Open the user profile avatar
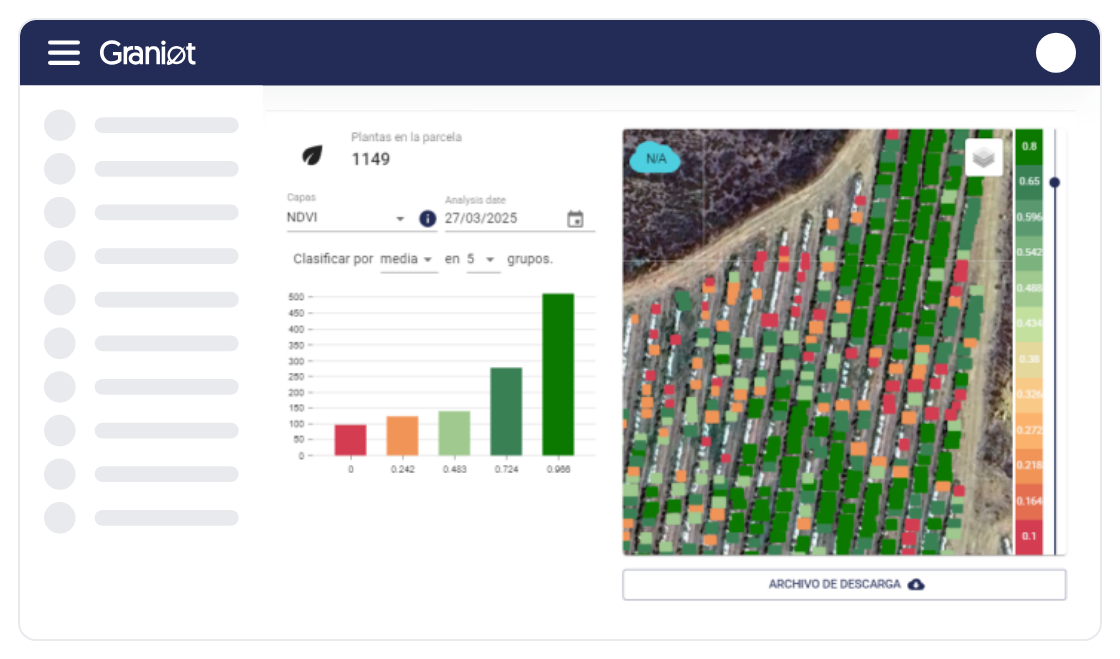1120x659 pixels. point(1055,53)
